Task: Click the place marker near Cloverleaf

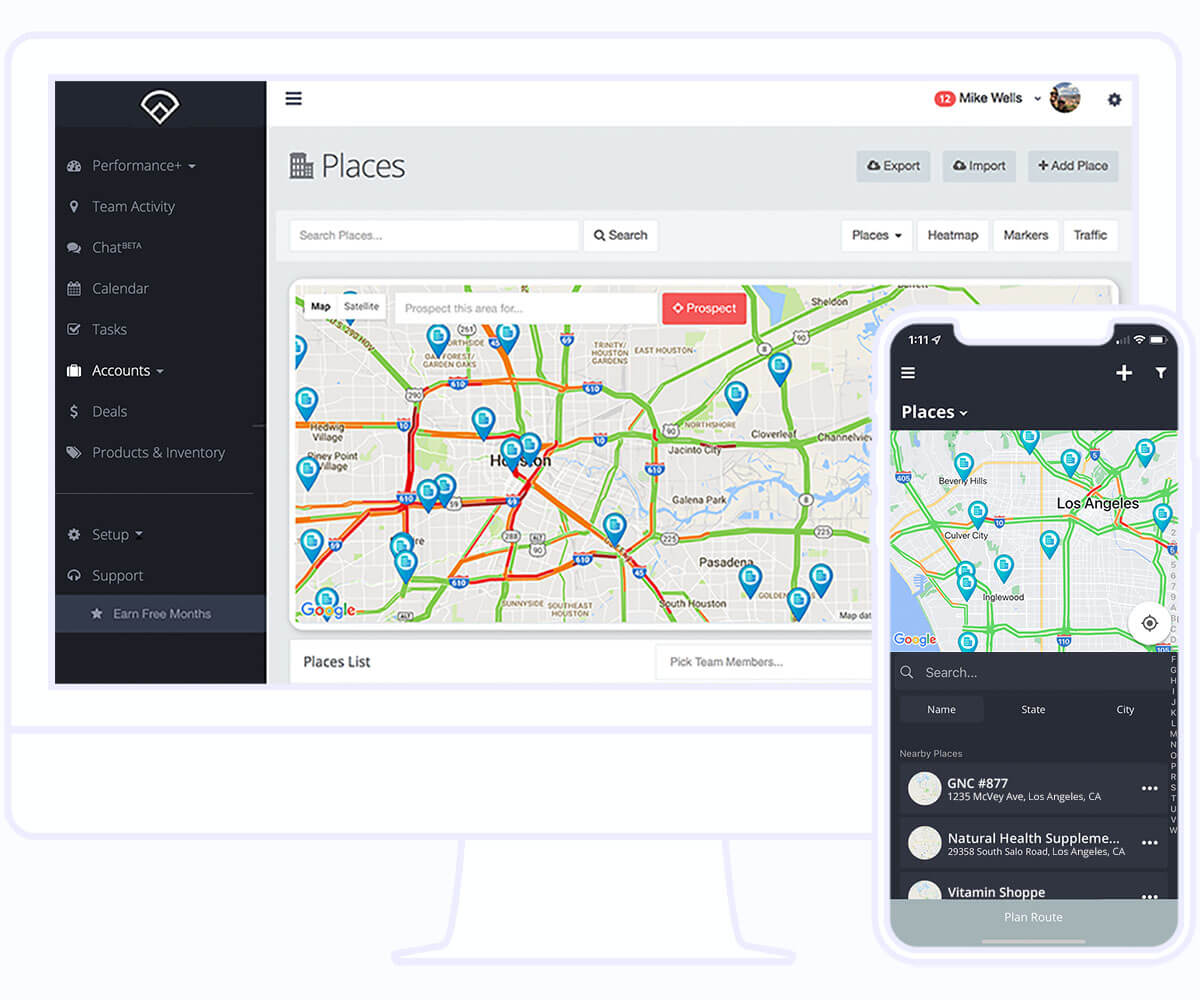Action: click(735, 397)
